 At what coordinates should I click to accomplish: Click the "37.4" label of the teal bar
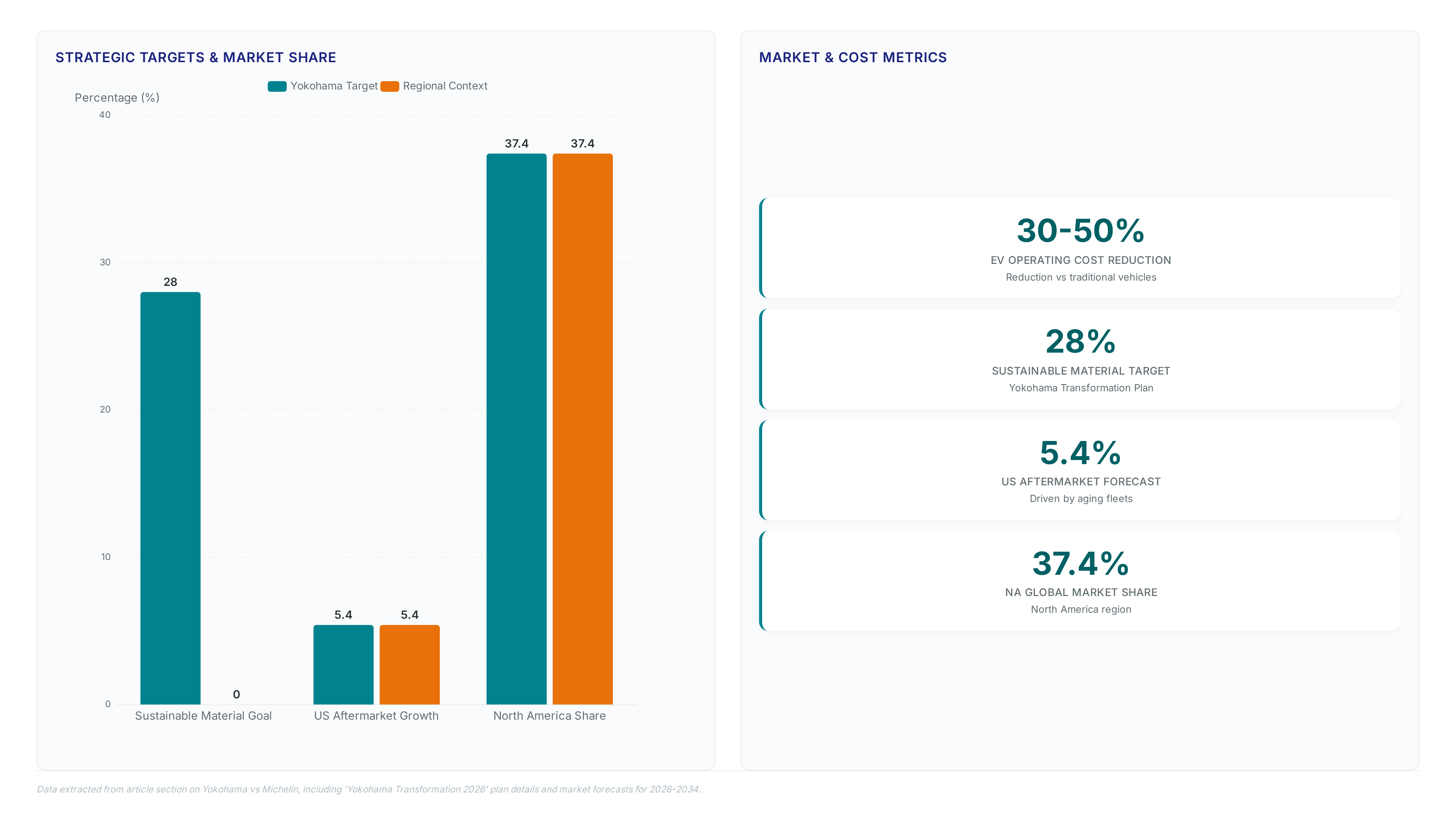click(x=516, y=144)
